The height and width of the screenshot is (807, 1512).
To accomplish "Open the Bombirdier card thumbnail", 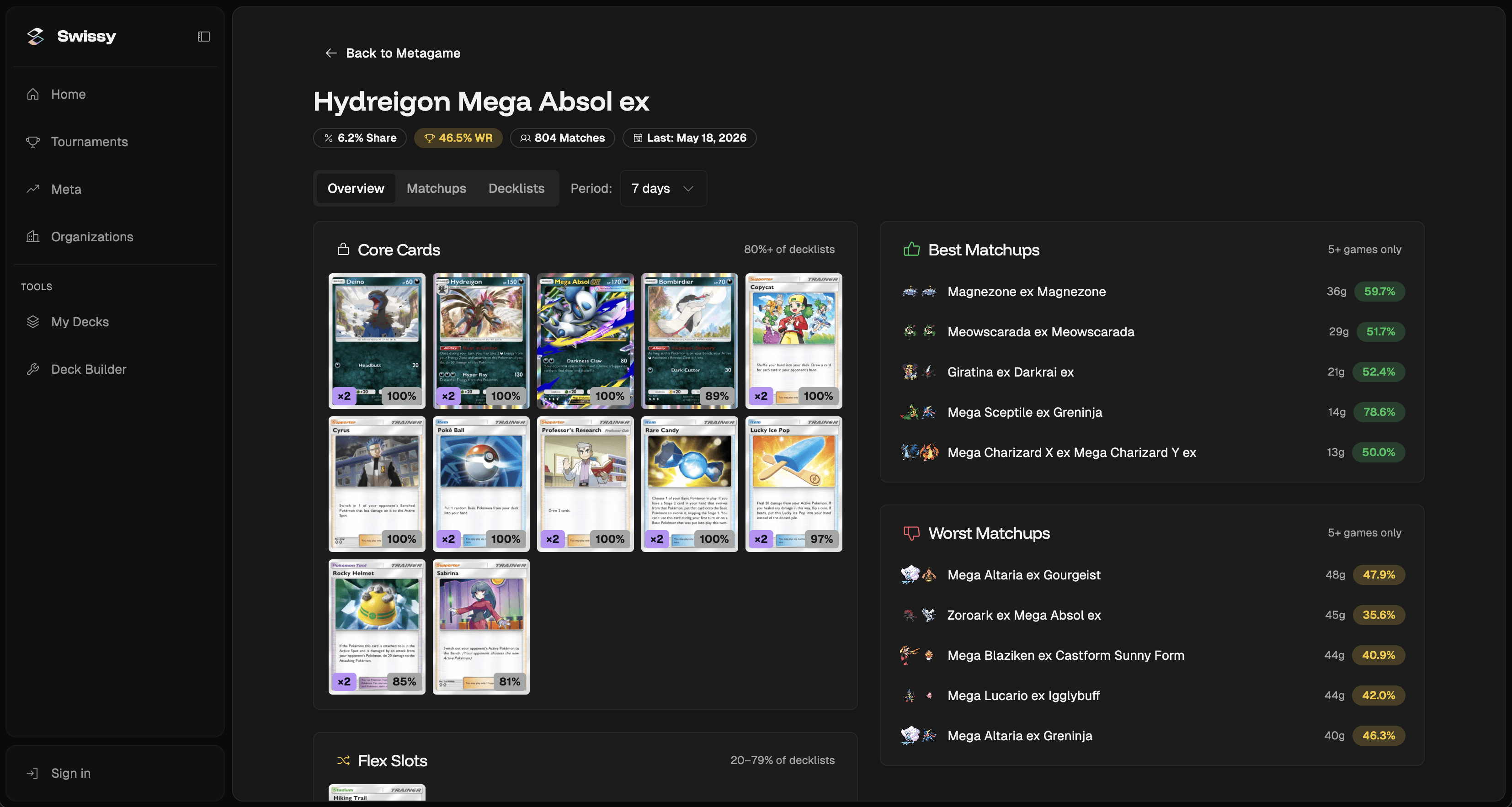I will coord(690,341).
